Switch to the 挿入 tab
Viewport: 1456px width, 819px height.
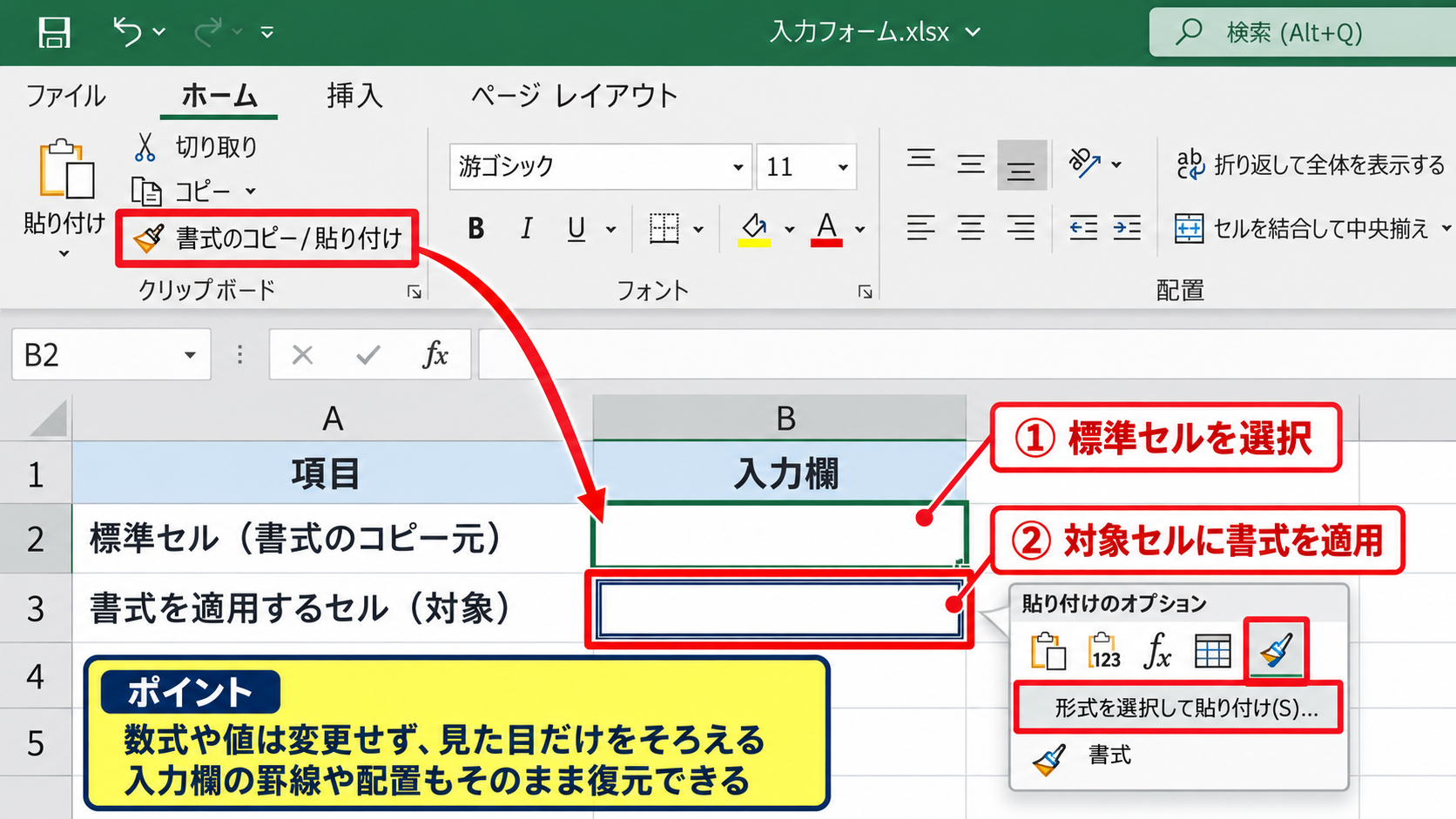pyautogui.click(x=354, y=96)
